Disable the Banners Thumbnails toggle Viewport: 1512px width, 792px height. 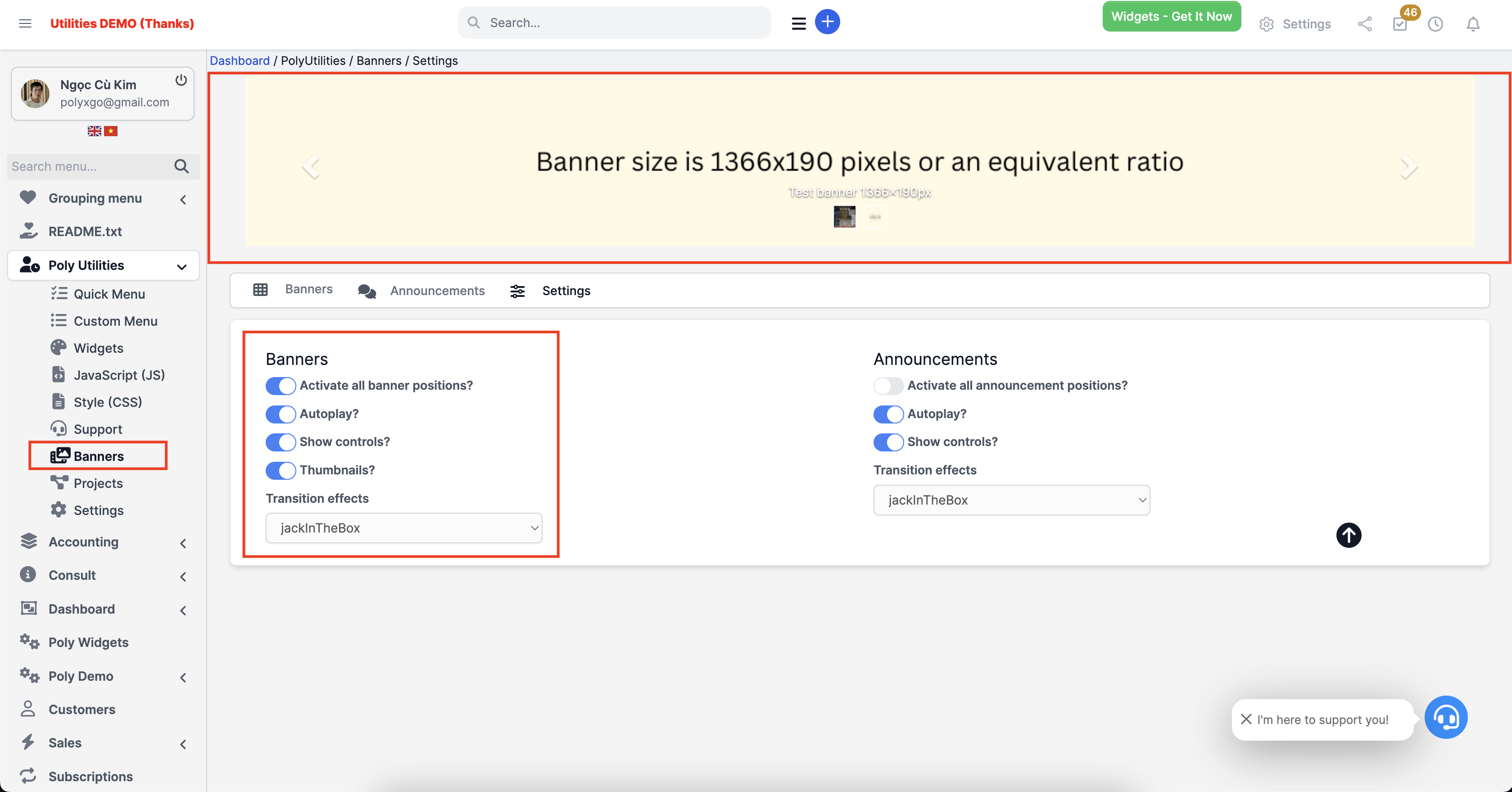[x=281, y=470]
